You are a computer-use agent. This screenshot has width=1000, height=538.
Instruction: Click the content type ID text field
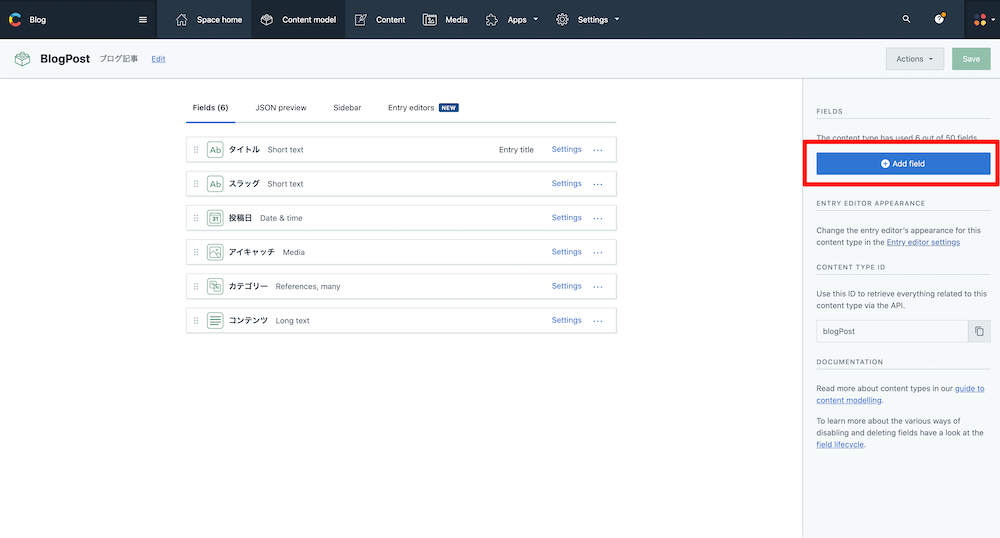click(892, 331)
